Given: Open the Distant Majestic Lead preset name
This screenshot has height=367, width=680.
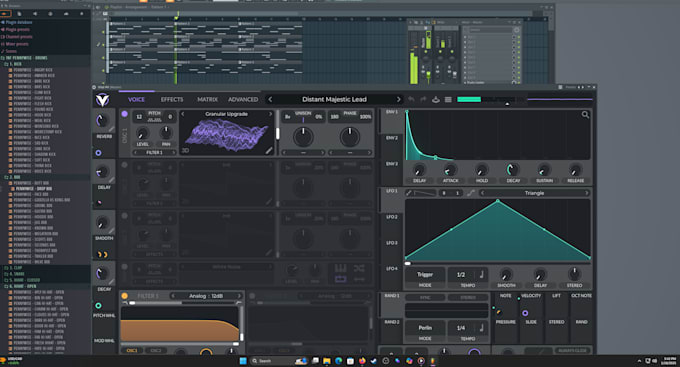Looking at the screenshot, I should 334,99.
